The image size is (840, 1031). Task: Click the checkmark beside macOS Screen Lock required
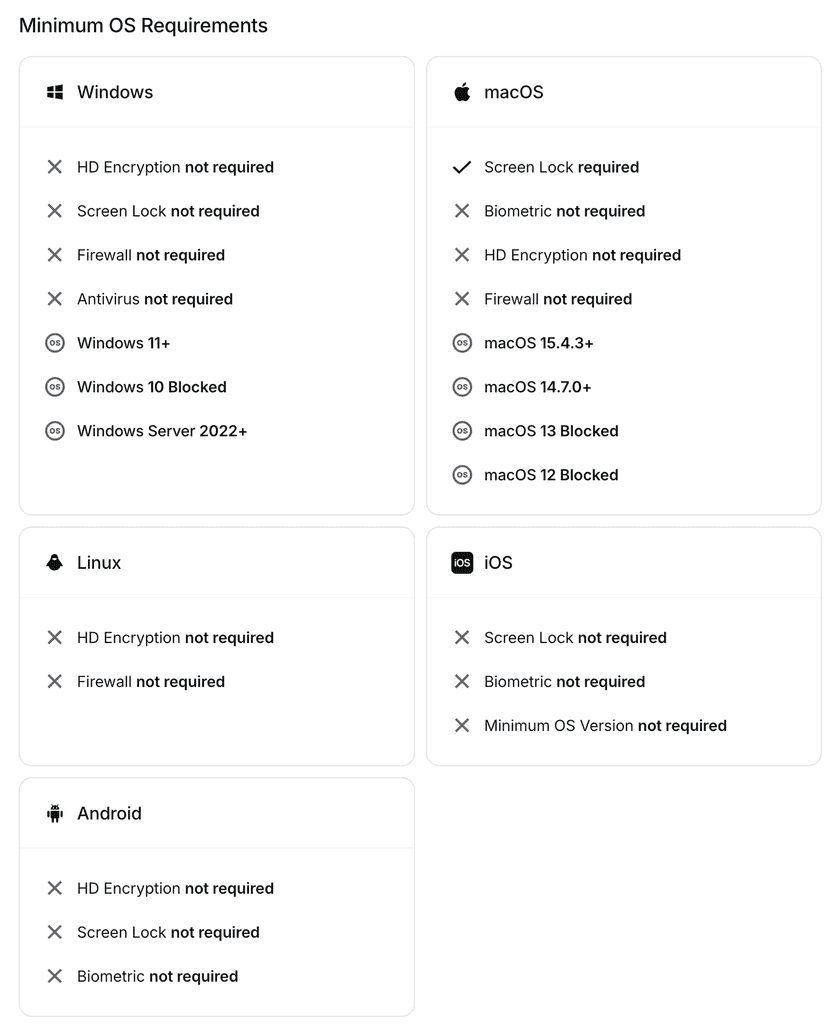tap(462, 168)
